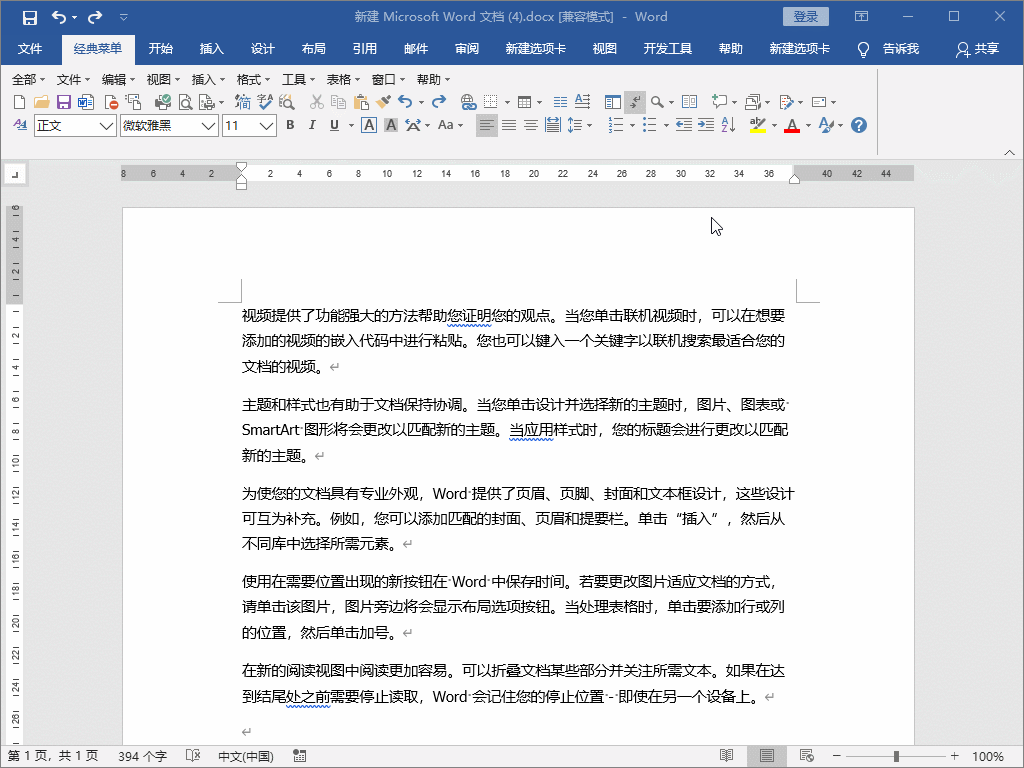The image size is (1024, 768).
Task: Click the Spelling and Grammar check icon
Action: pyautogui.click(x=264, y=102)
